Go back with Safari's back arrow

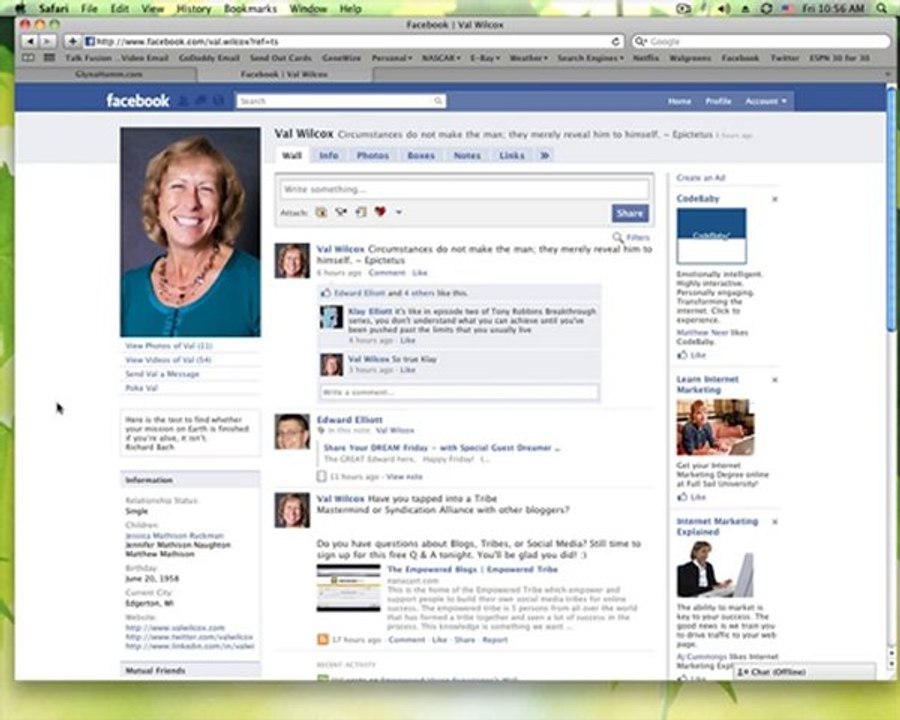tap(29, 41)
